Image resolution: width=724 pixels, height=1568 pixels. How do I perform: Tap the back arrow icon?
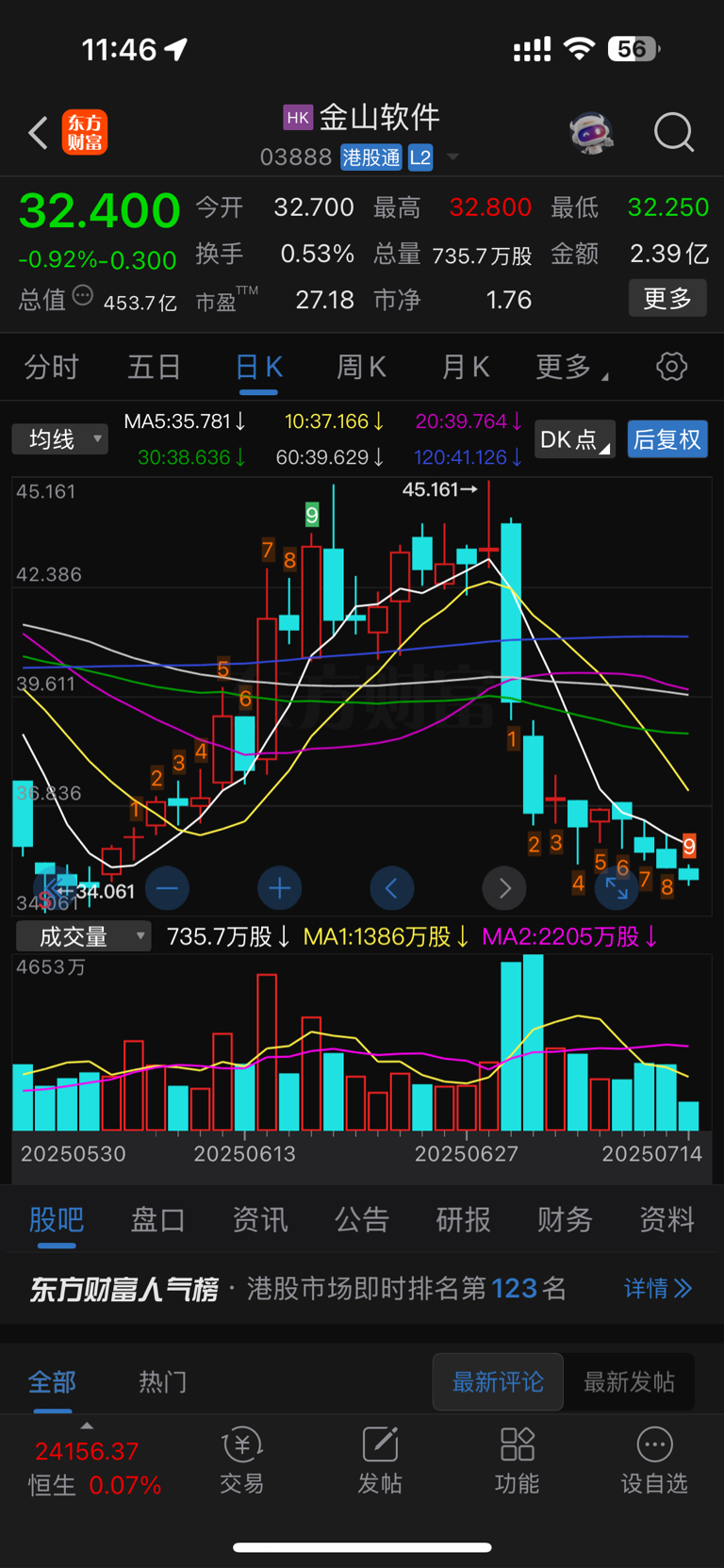[x=38, y=133]
